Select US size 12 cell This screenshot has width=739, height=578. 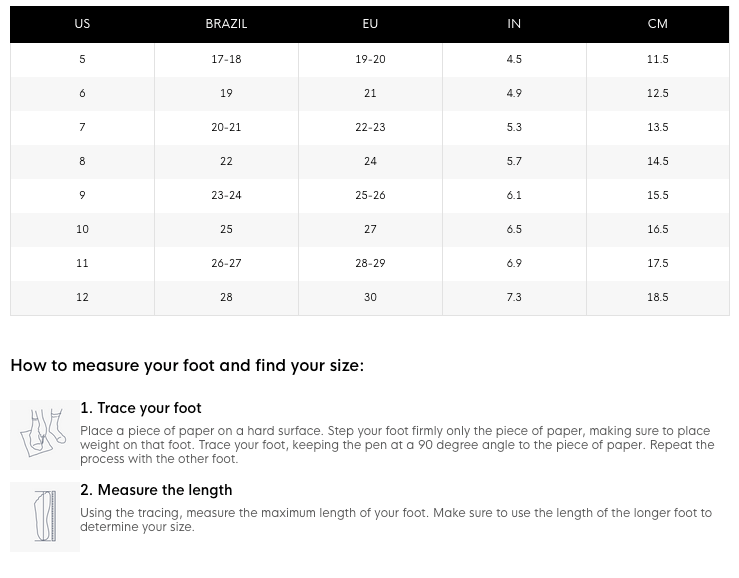82,297
